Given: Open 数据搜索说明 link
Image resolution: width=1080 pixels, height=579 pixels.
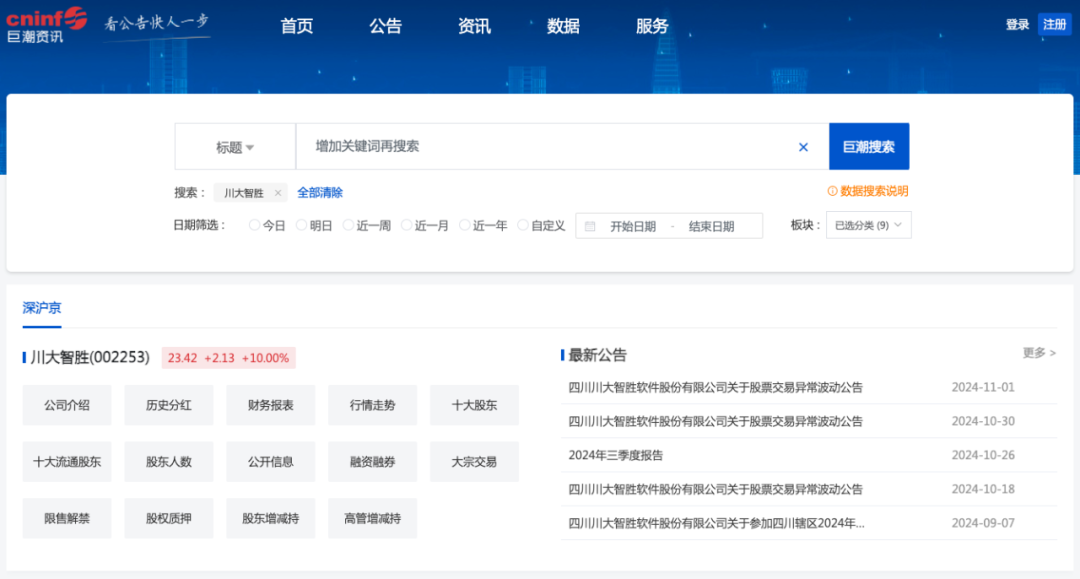Looking at the screenshot, I should (874, 191).
